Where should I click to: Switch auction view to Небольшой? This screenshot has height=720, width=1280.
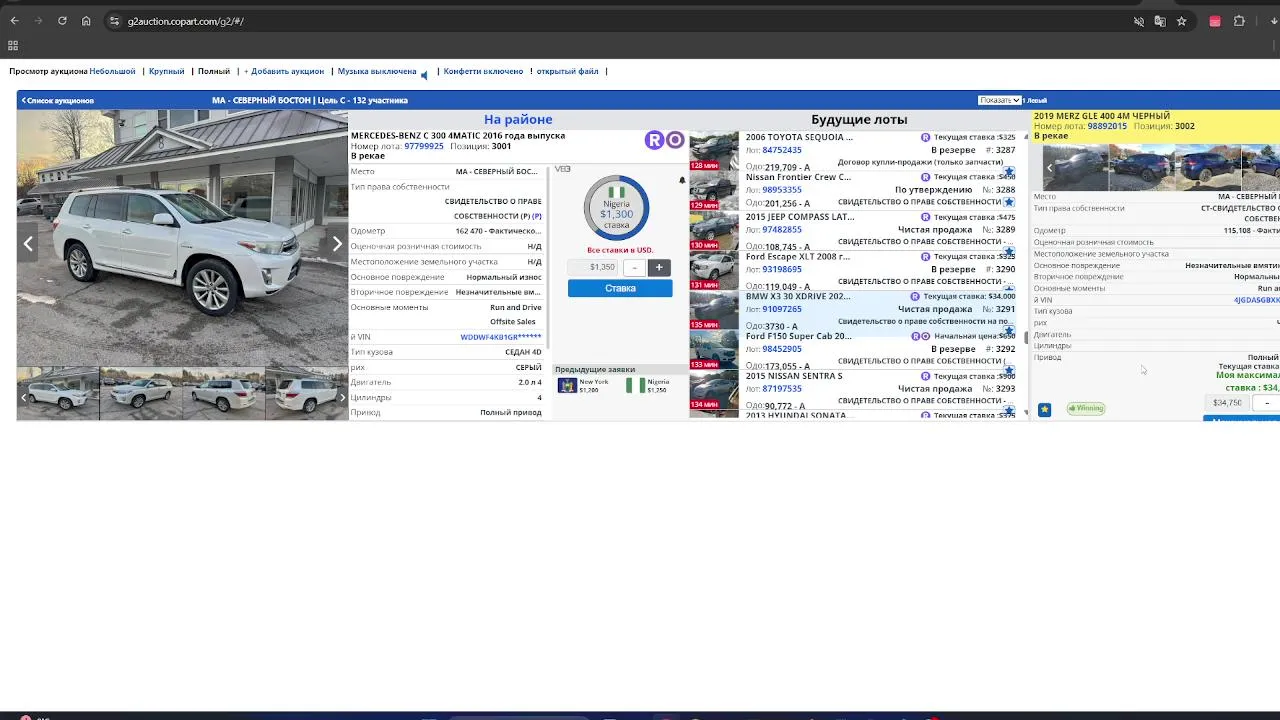(112, 72)
